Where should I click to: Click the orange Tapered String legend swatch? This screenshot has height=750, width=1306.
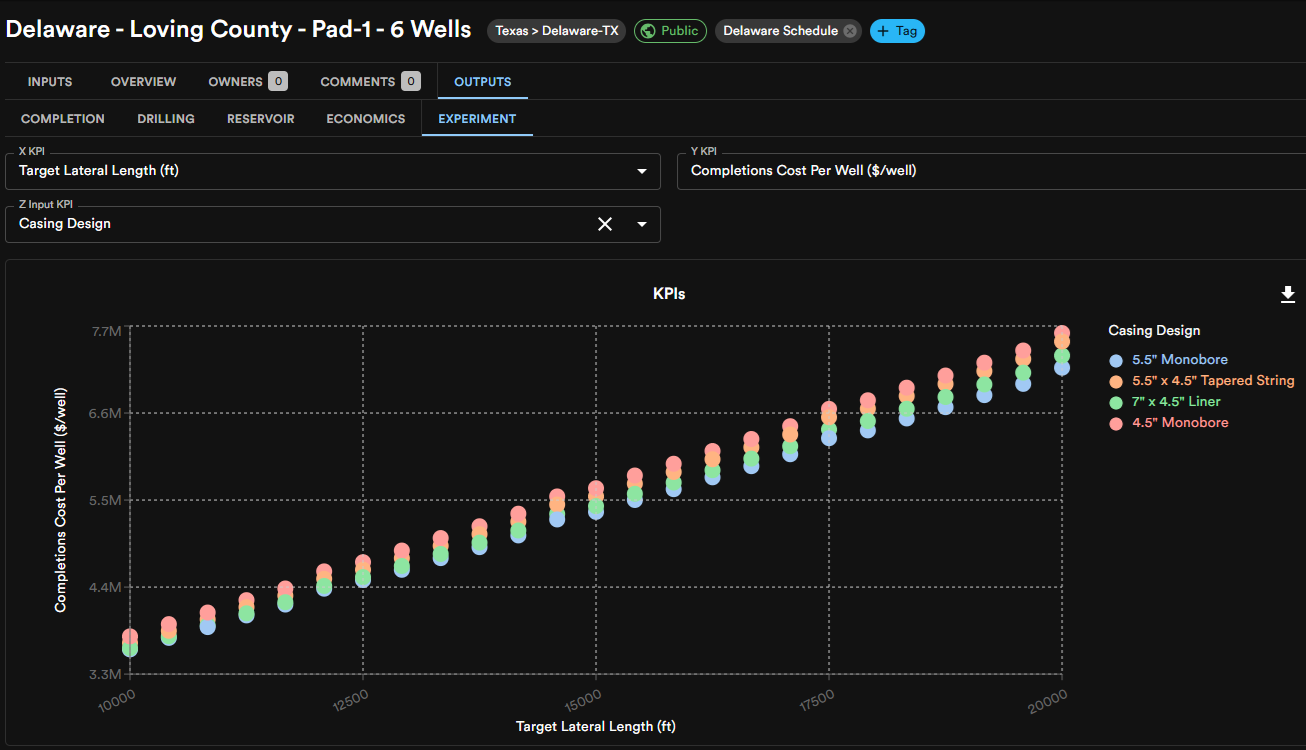coord(1116,381)
